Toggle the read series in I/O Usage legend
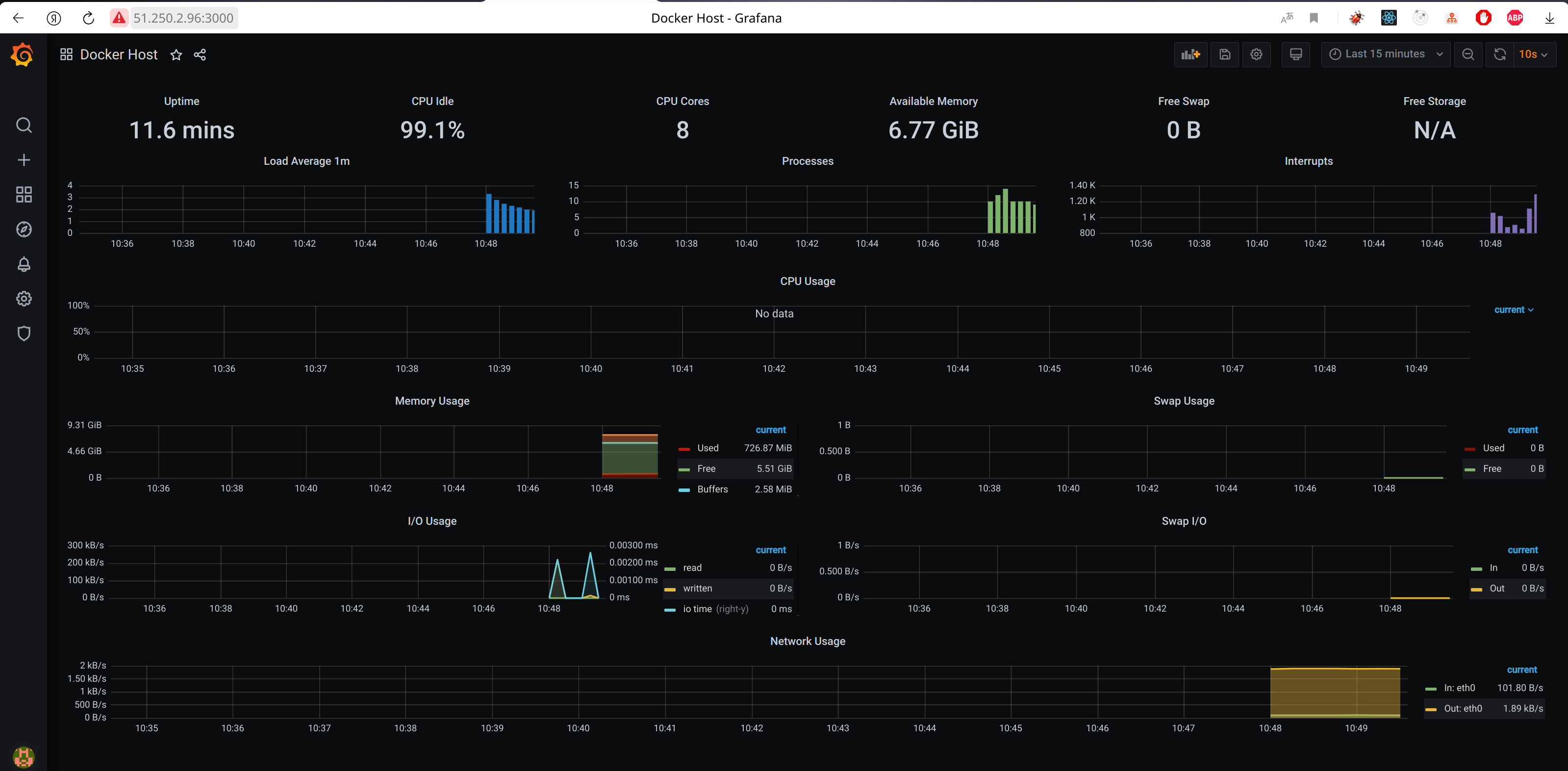This screenshot has height=771, width=1568. click(692, 567)
